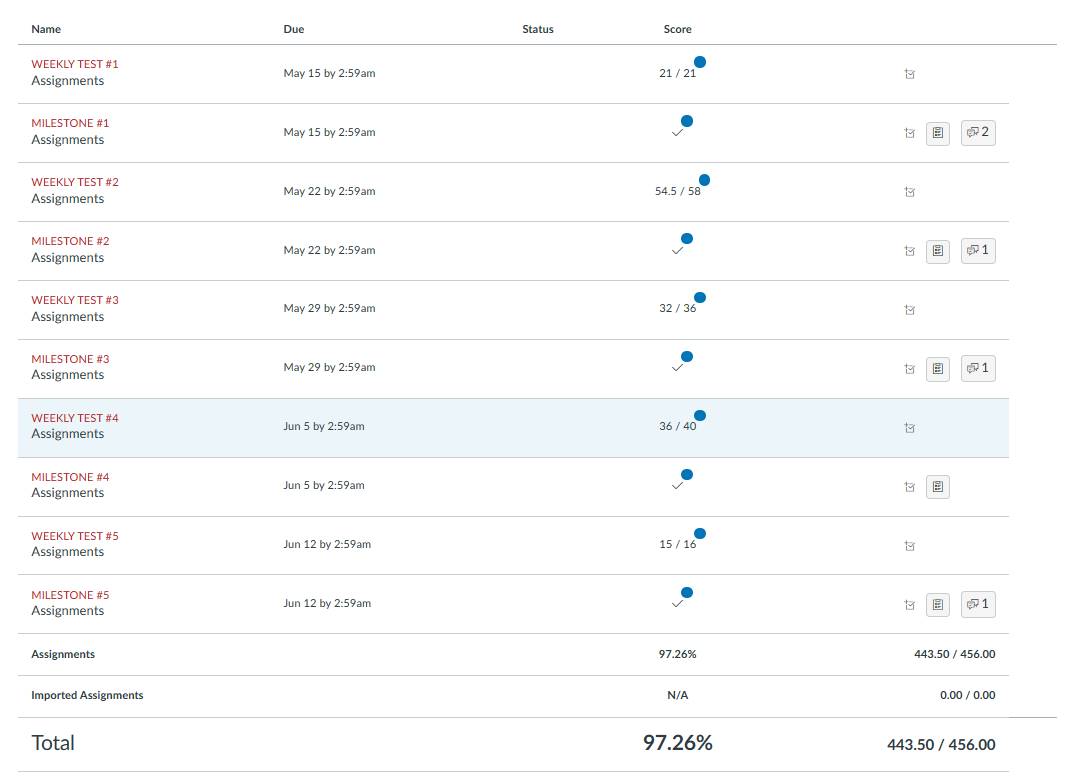Show rubric for MILESTONE #3

[938, 369]
